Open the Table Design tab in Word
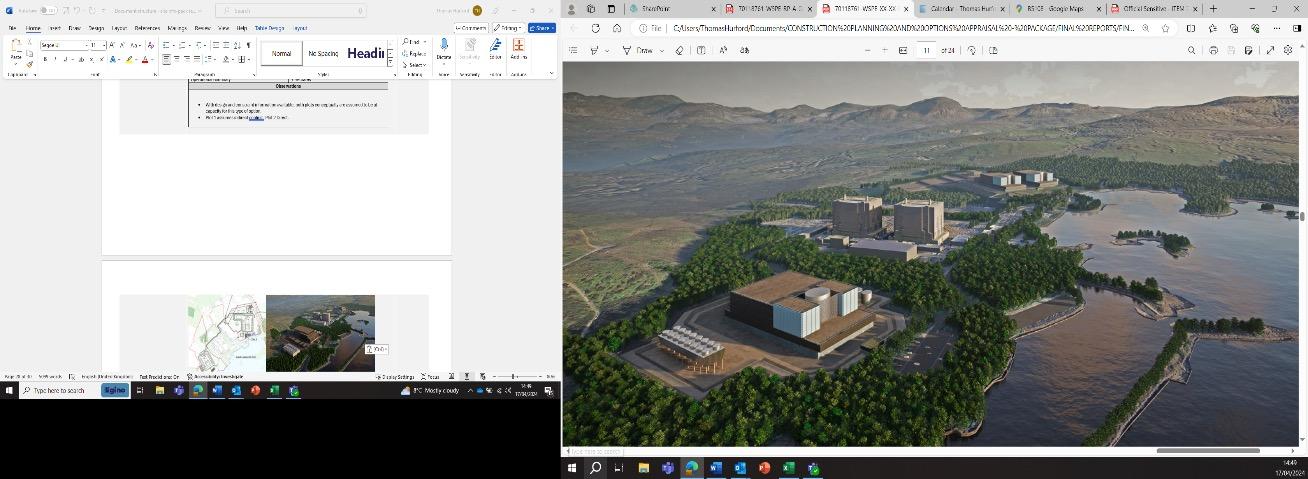 pyautogui.click(x=269, y=28)
